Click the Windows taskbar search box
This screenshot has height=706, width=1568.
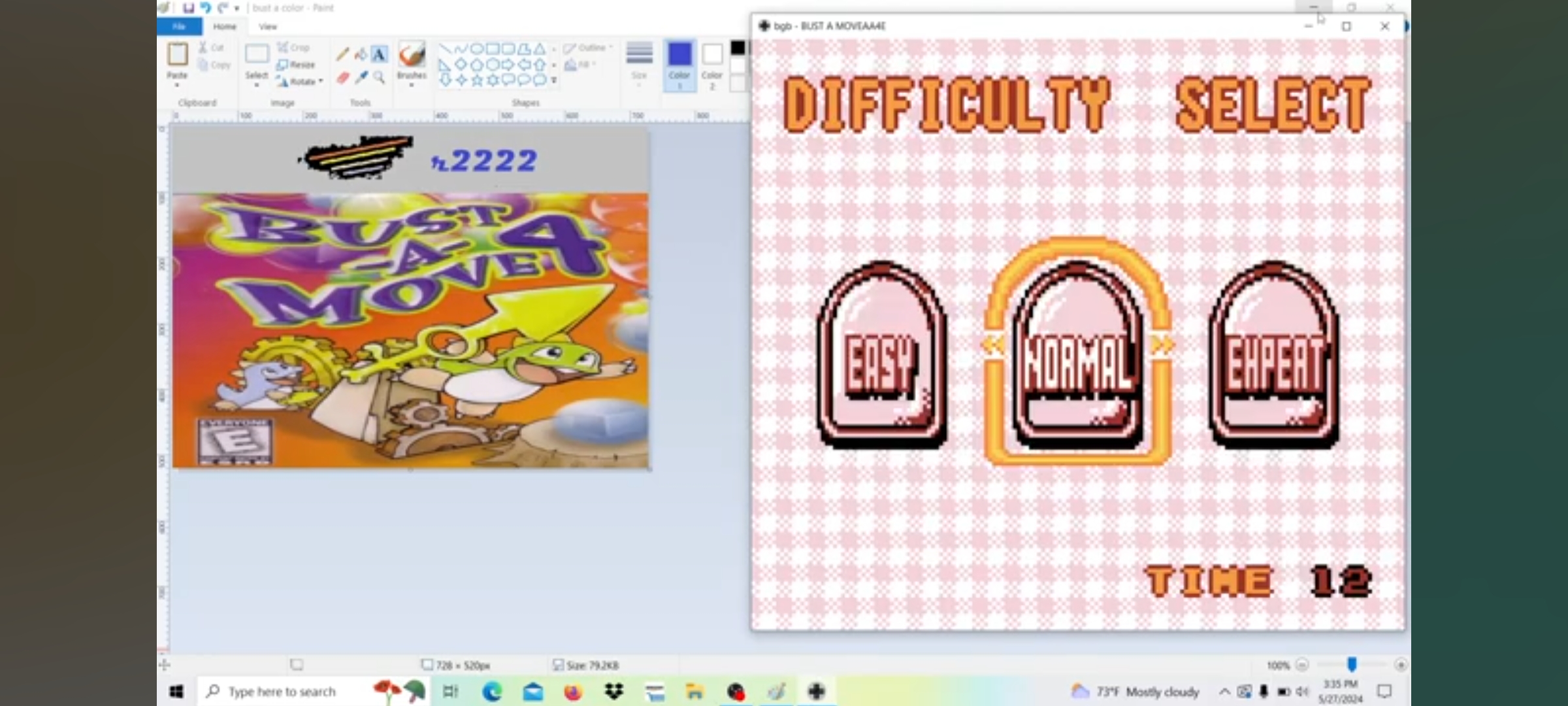[x=282, y=692]
